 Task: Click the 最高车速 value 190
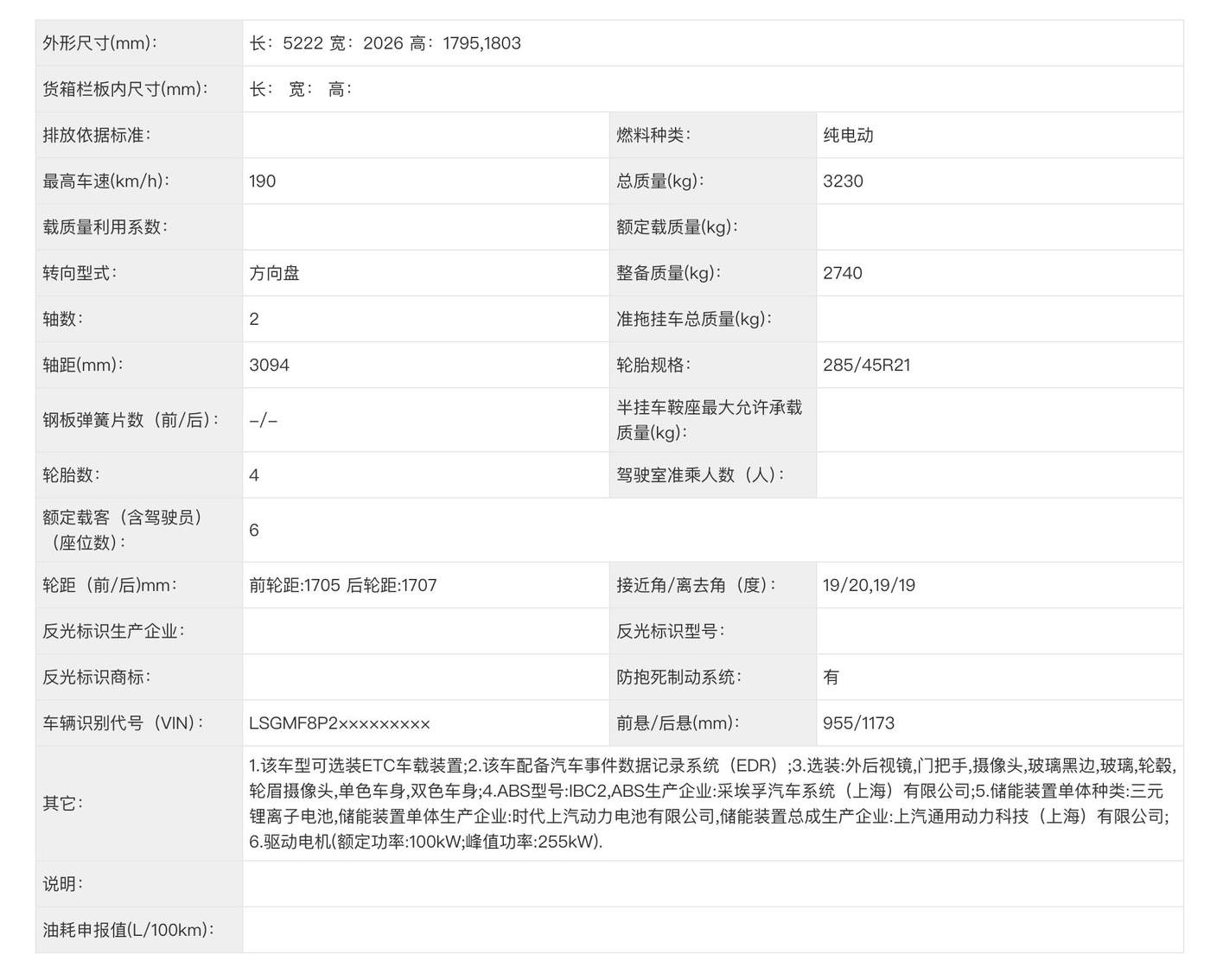click(263, 181)
